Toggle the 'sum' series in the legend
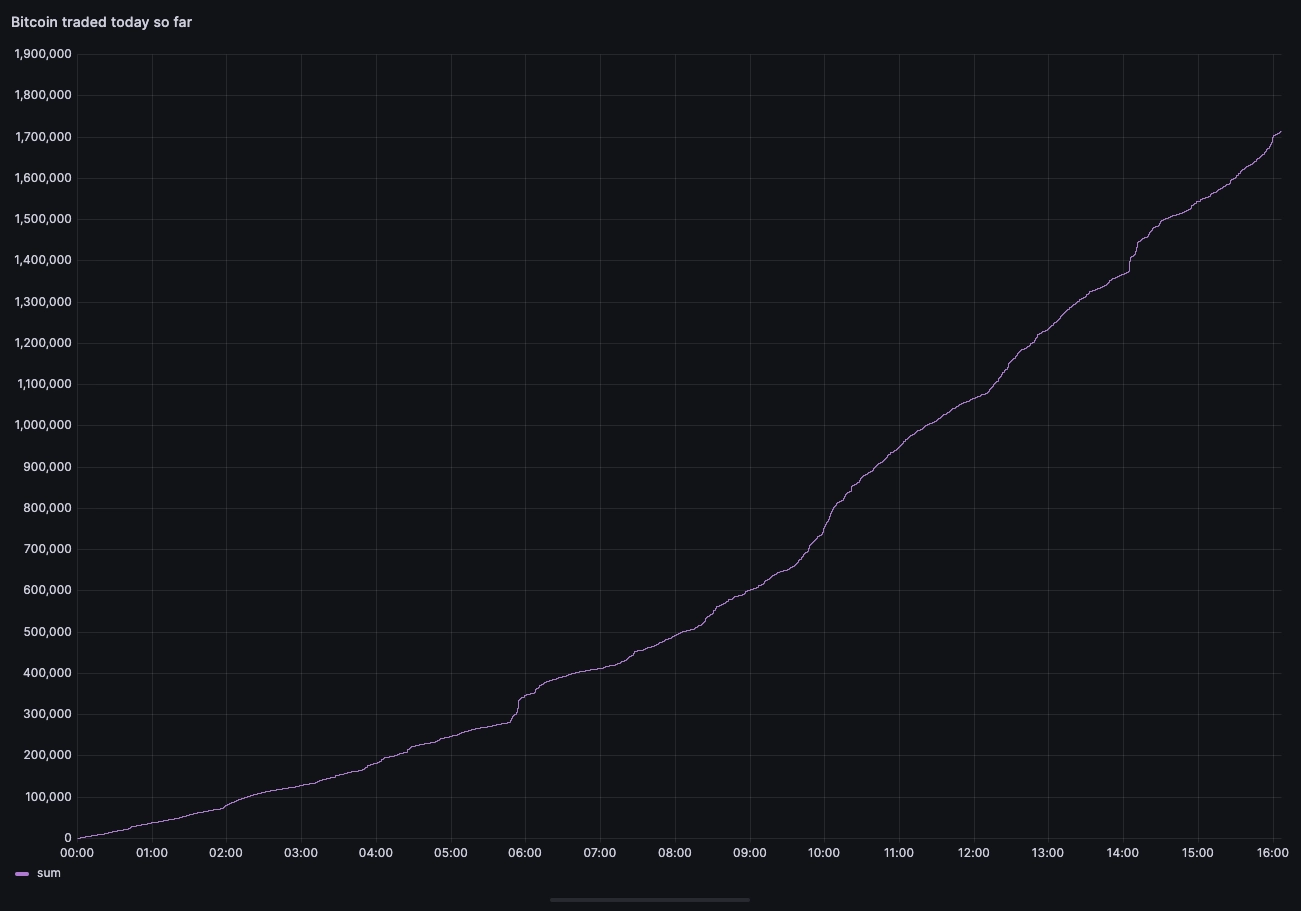The width and height of the screenshot is (1301, 911). point(48,873)
